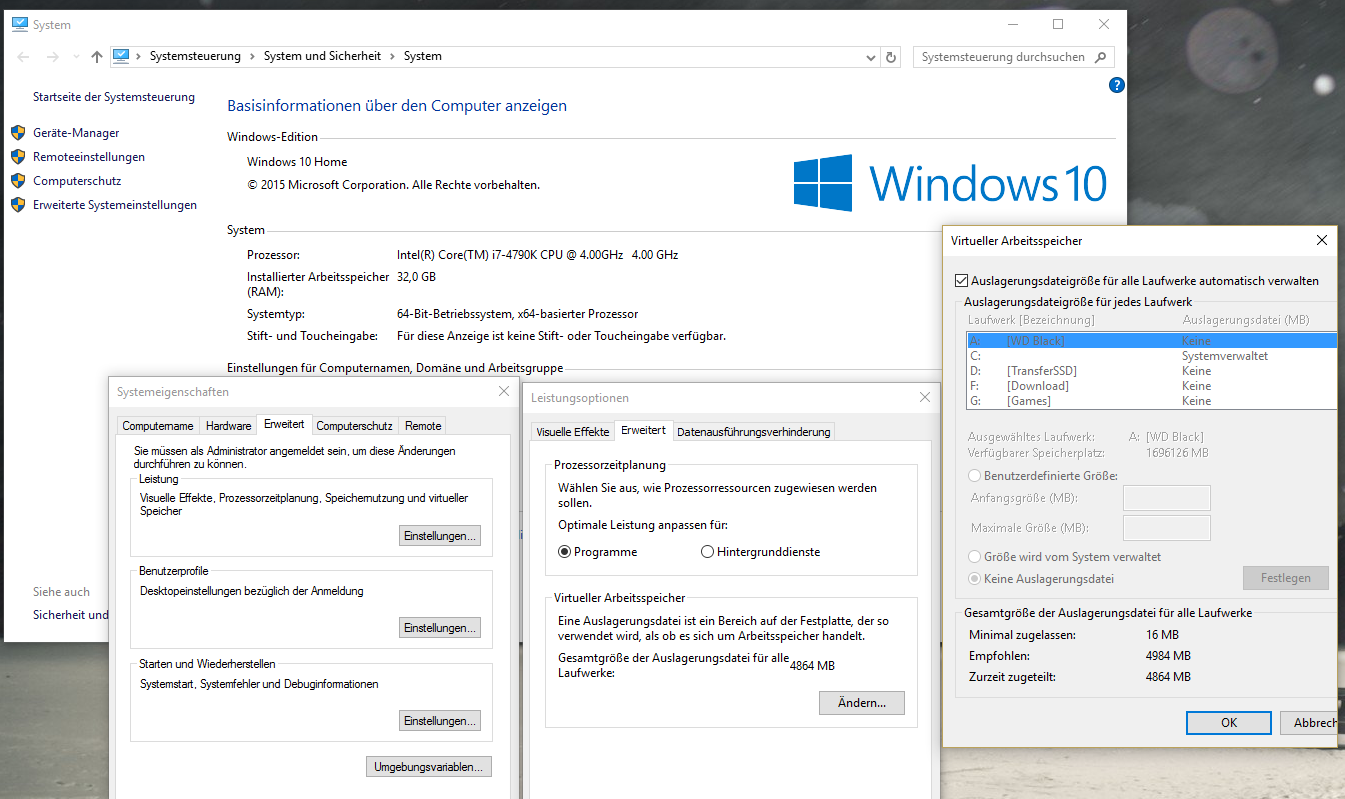The height and width of the screenshot is (799, 1345).
Task: Select Größe wird vom System verwaltet option
Action: pyautogui.click(x=975, y=556)
